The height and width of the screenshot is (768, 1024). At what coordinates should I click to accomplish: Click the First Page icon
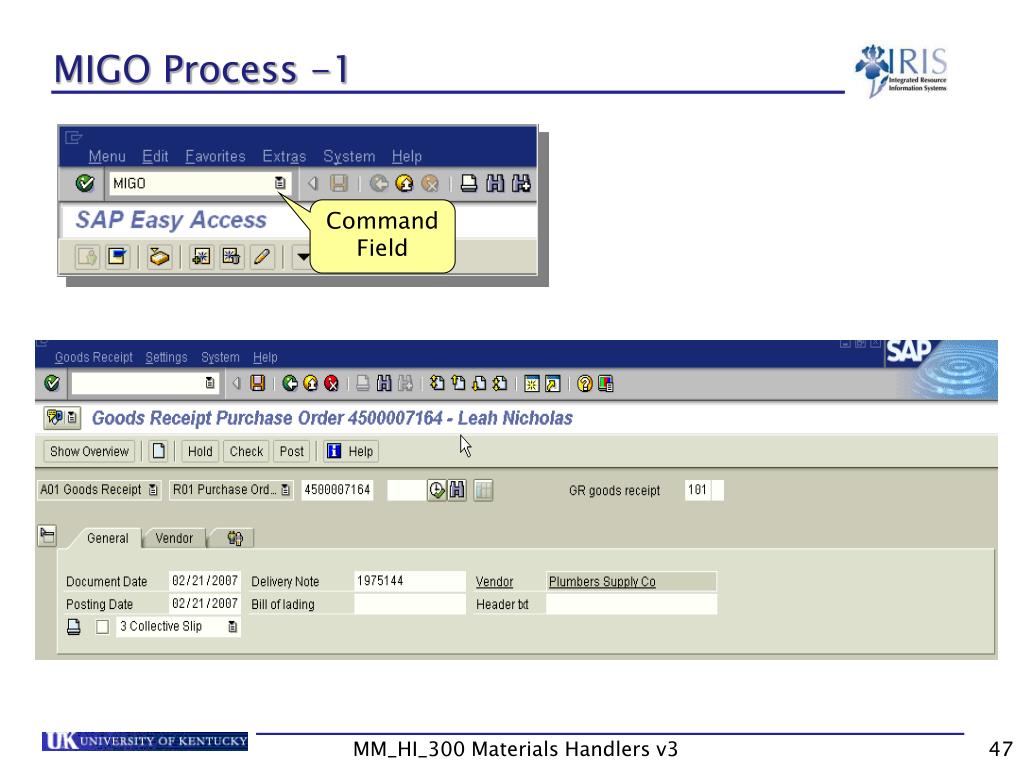coord(437,383)
